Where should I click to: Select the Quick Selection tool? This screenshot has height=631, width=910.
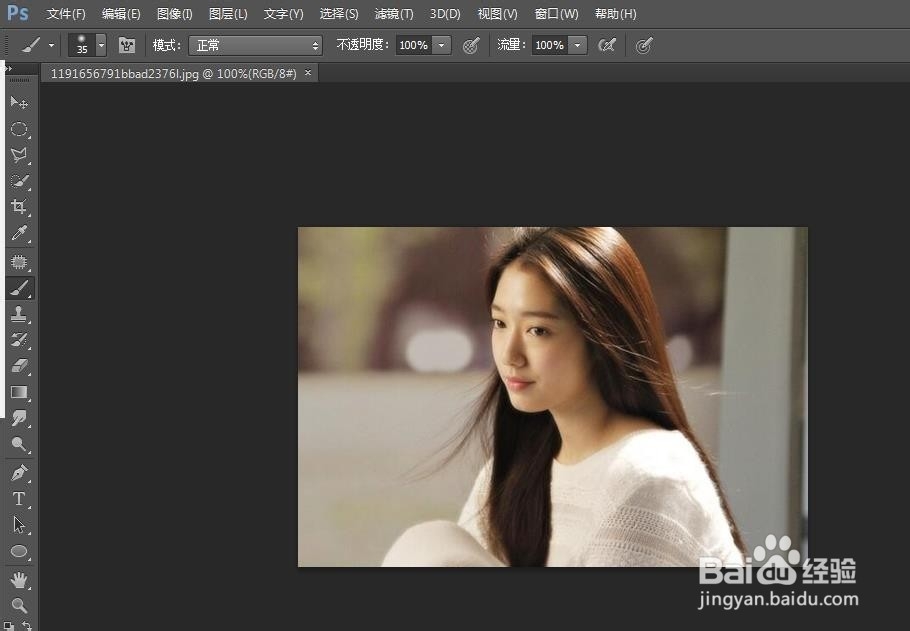19,181
